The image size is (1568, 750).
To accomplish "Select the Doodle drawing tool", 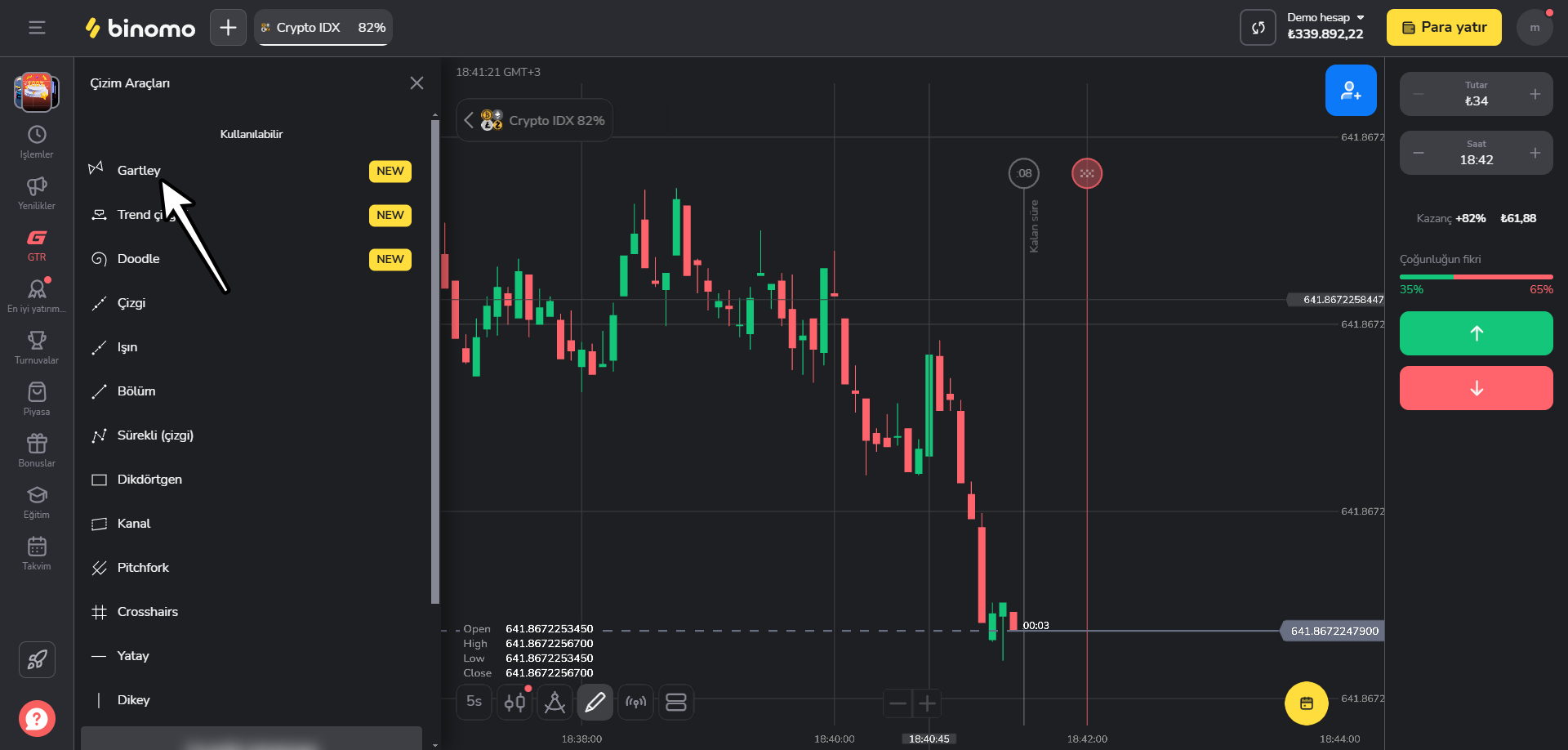I will pos(251,259).
